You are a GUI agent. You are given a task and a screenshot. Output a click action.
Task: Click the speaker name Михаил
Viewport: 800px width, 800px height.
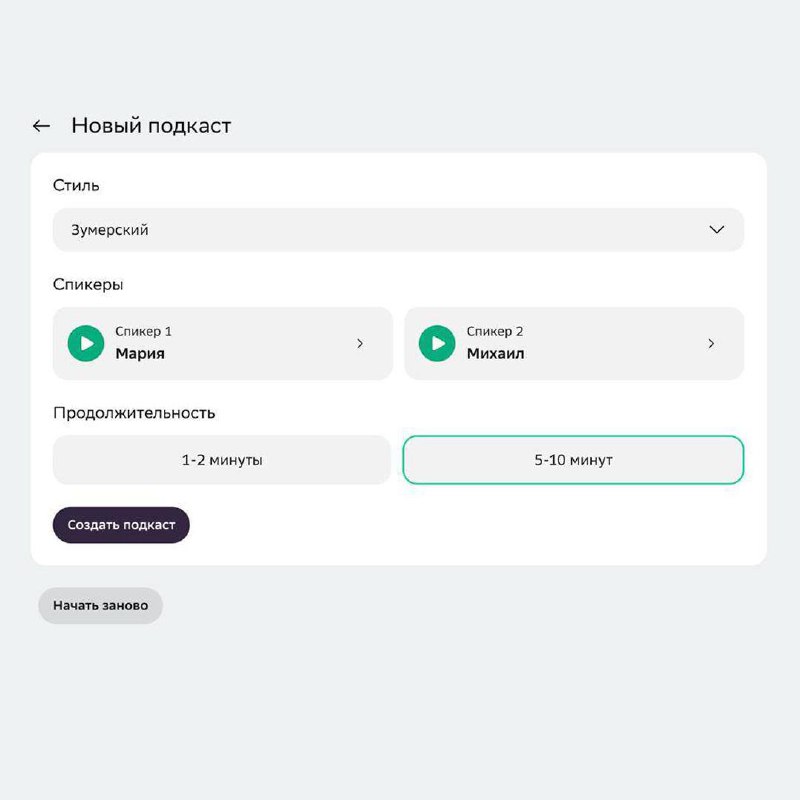click(x=495, y=353)
